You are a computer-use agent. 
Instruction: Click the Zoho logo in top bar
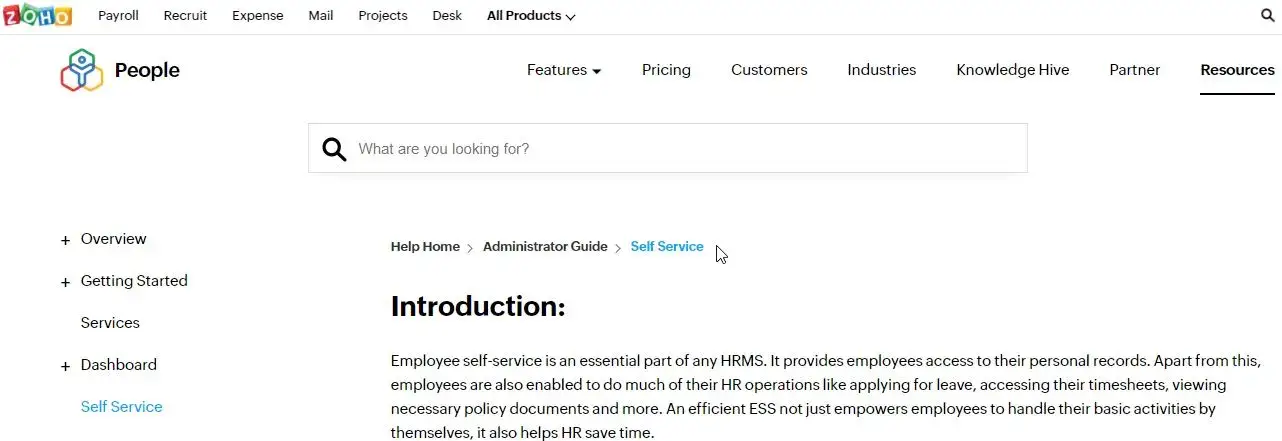(38, 16)
